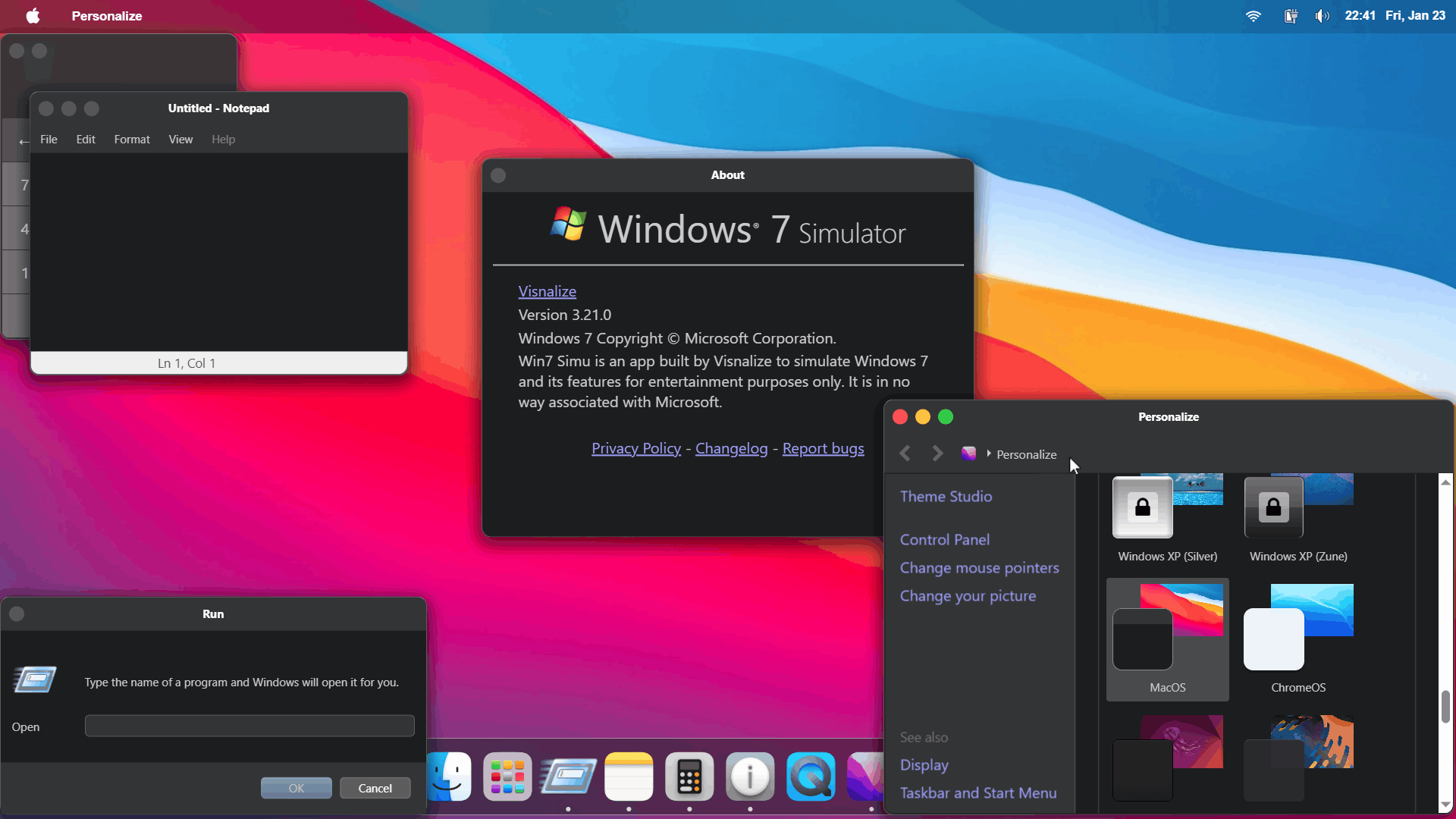Launch Calculator from the dock
Screen dimensions: 1456x819
[x=689, y=777]
